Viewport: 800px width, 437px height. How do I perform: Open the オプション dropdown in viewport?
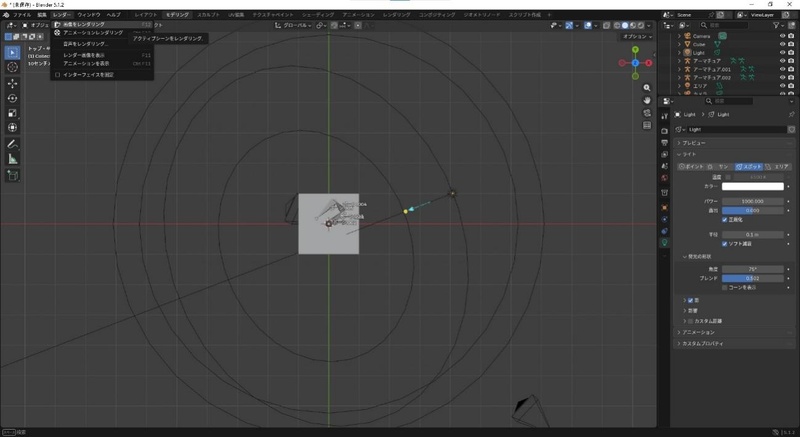(x=637, y=37)
